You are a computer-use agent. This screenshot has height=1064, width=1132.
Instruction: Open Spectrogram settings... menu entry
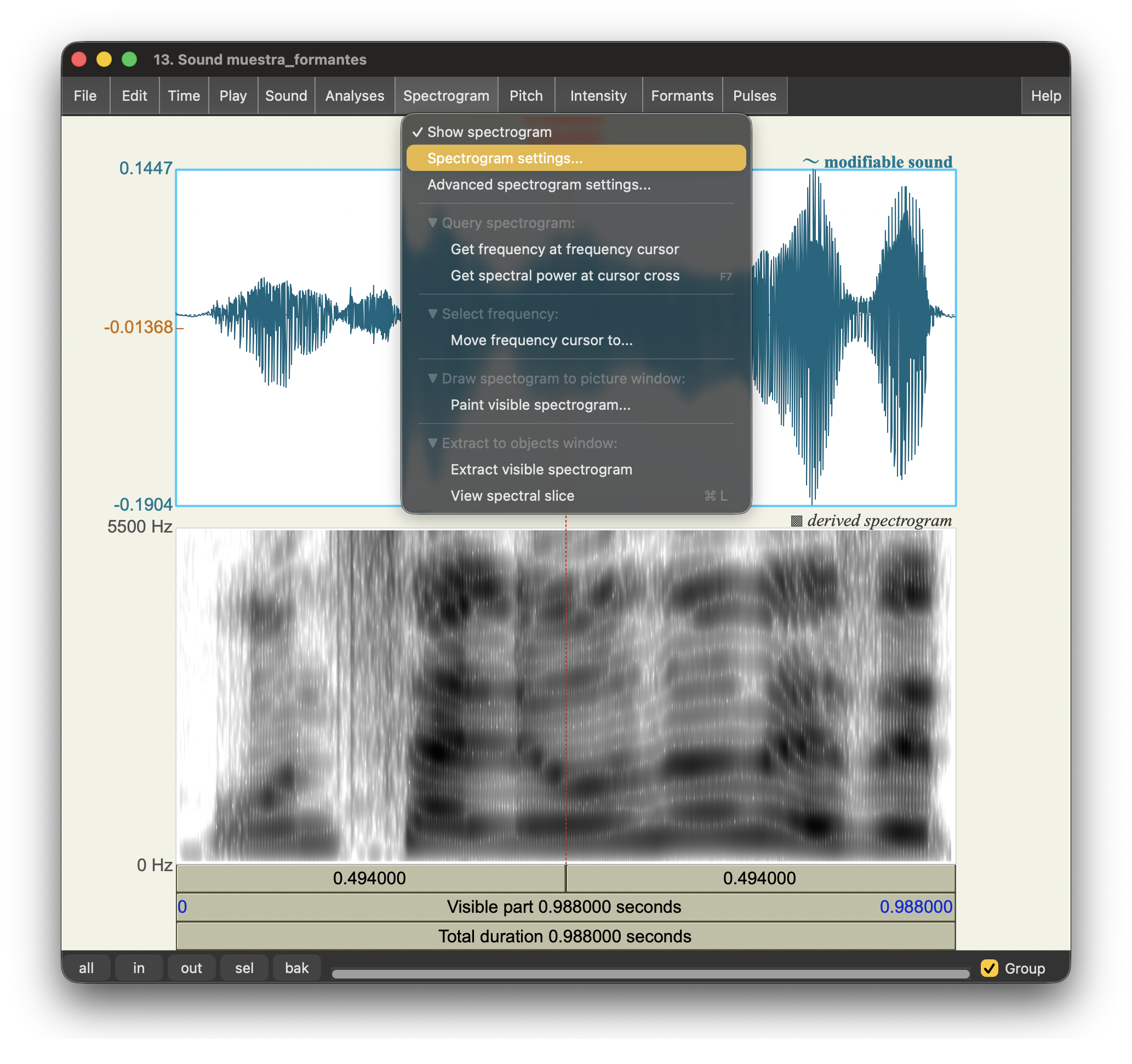[505, 158]
